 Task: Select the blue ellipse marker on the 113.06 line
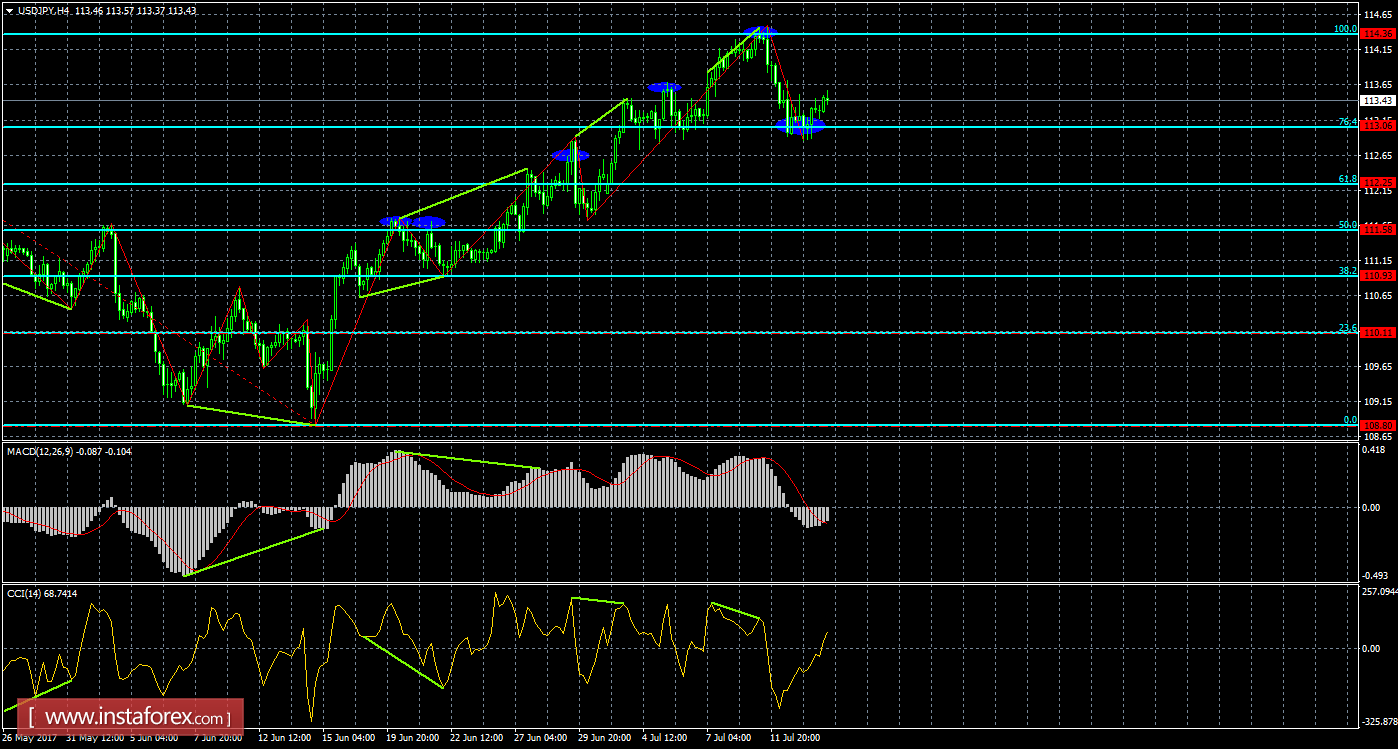coord(802,126)
